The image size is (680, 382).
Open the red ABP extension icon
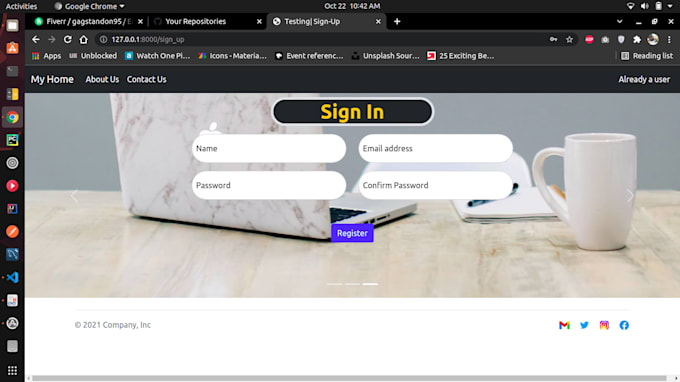[589, 39]
